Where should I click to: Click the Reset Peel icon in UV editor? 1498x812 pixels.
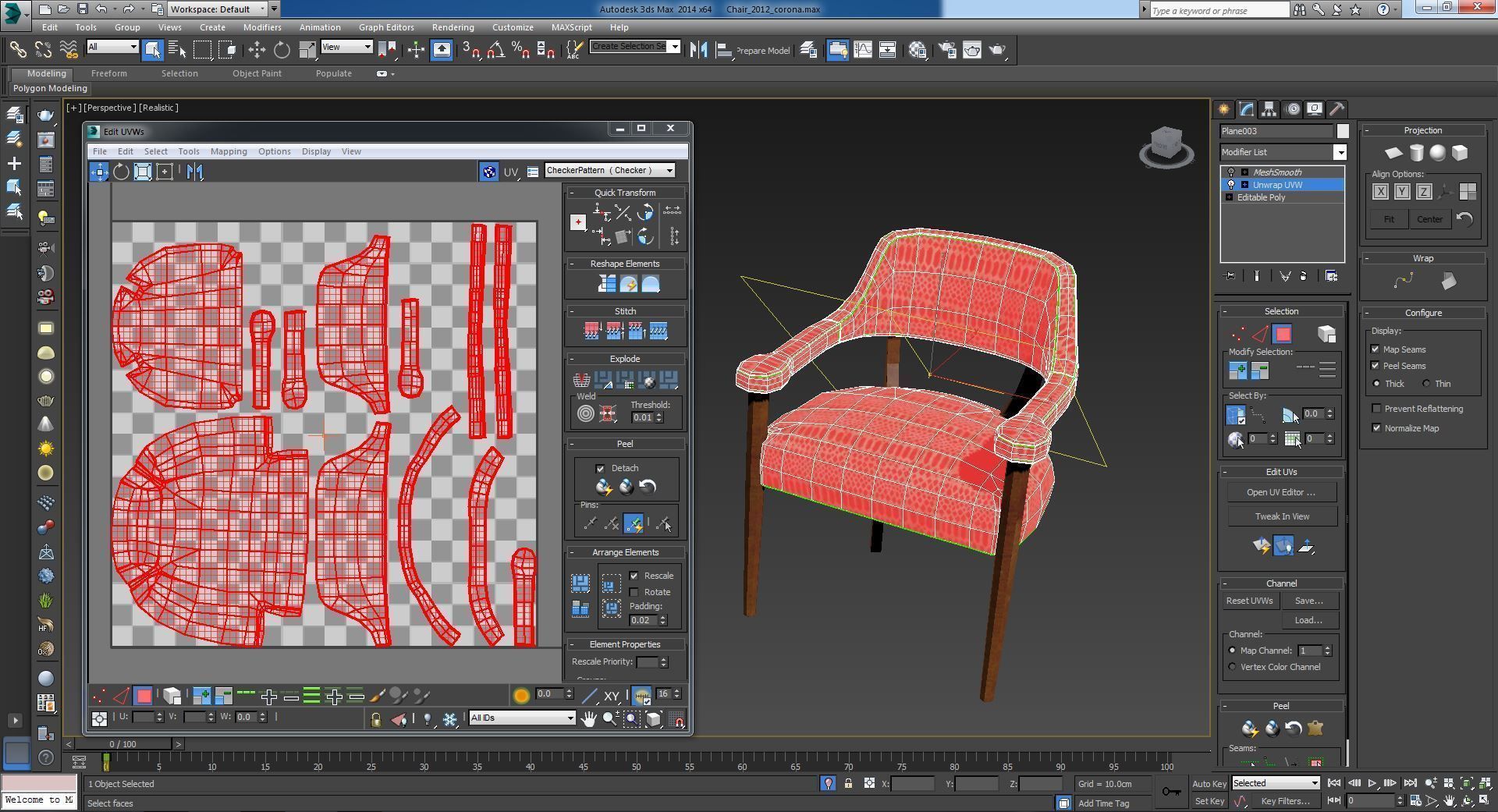point(648,488)
